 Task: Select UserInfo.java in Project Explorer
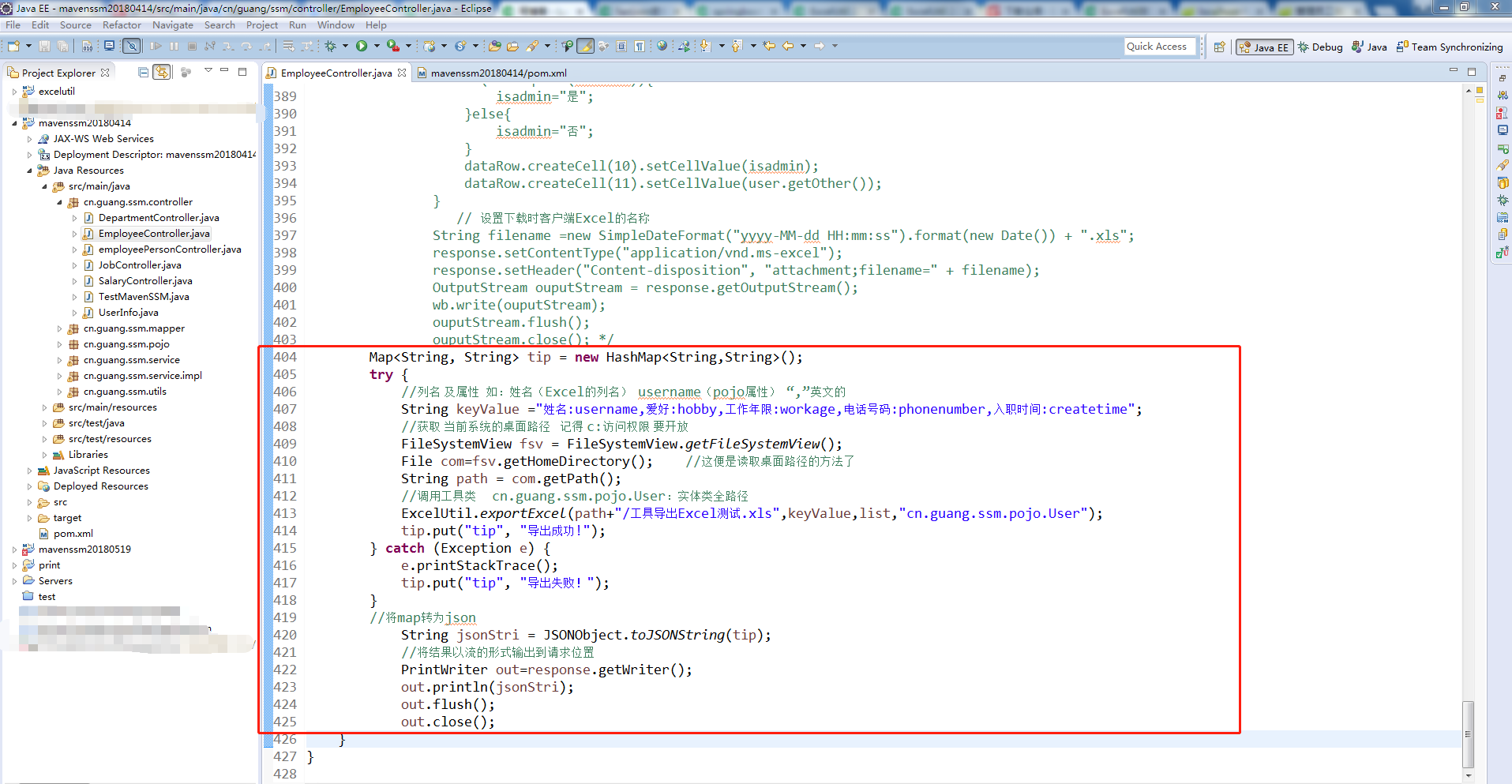click(128, 313)
